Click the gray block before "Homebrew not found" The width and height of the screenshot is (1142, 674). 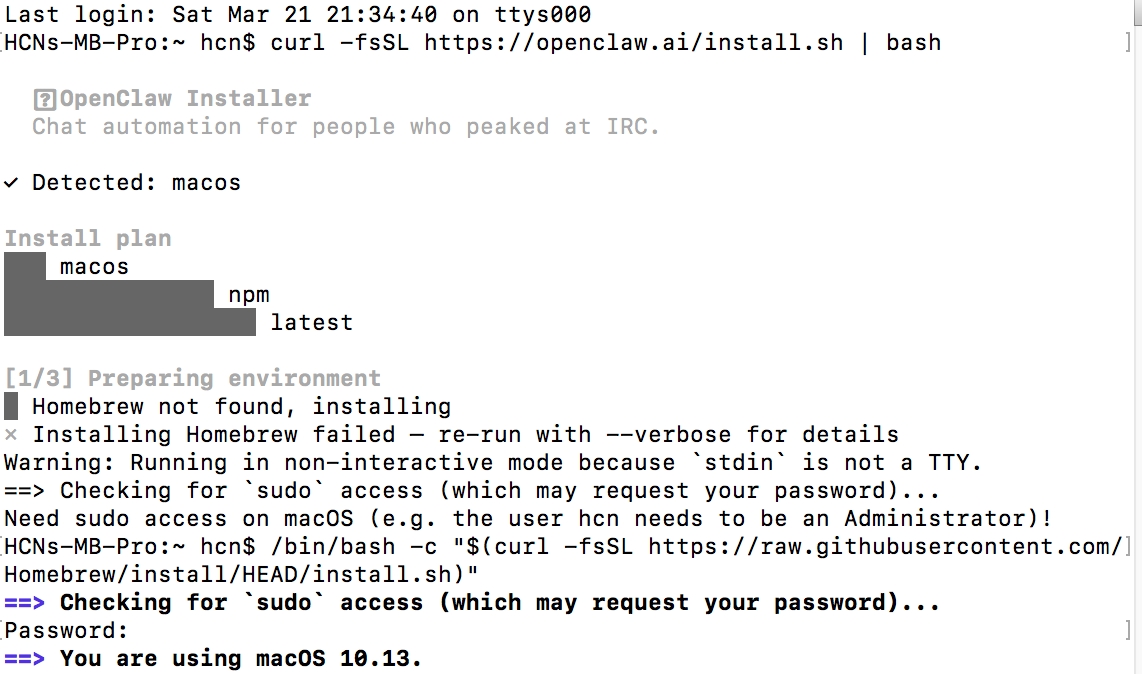pyautogui.click(x=11, y=407)
